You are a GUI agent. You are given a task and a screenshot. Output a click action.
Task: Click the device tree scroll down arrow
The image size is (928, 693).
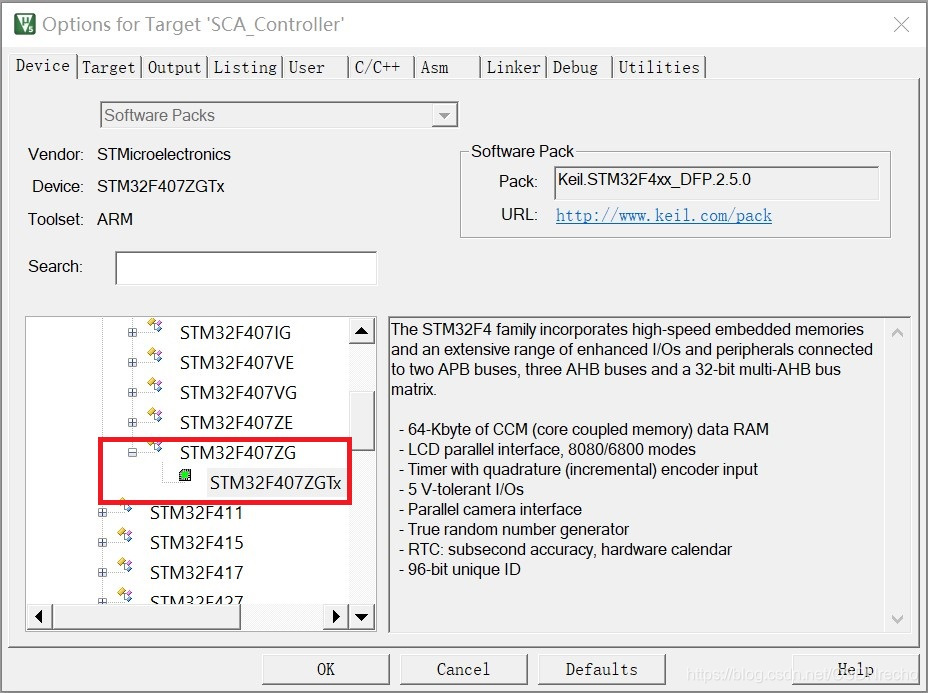pos(362,617)
